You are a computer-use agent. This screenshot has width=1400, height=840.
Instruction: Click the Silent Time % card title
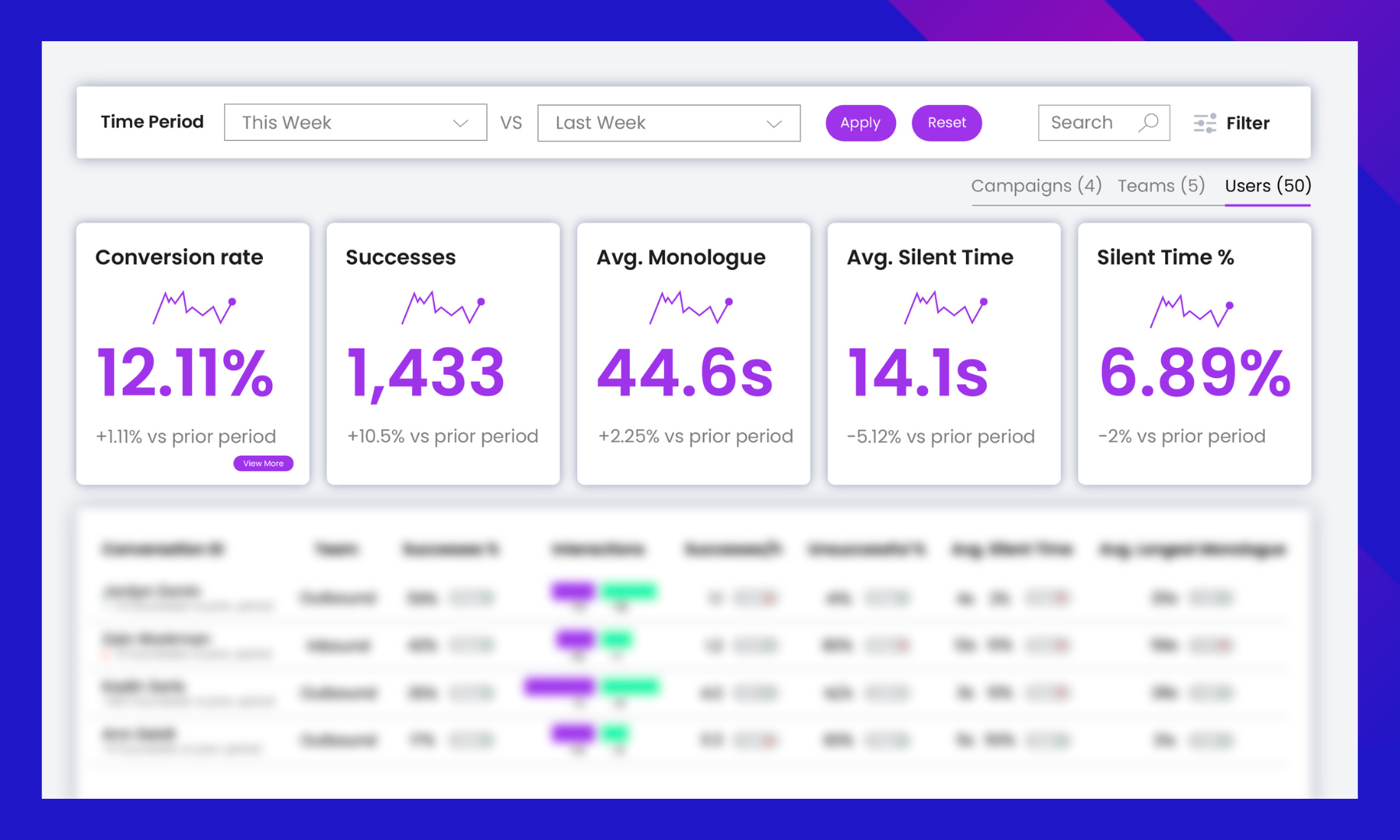(x=1165, y=257)
